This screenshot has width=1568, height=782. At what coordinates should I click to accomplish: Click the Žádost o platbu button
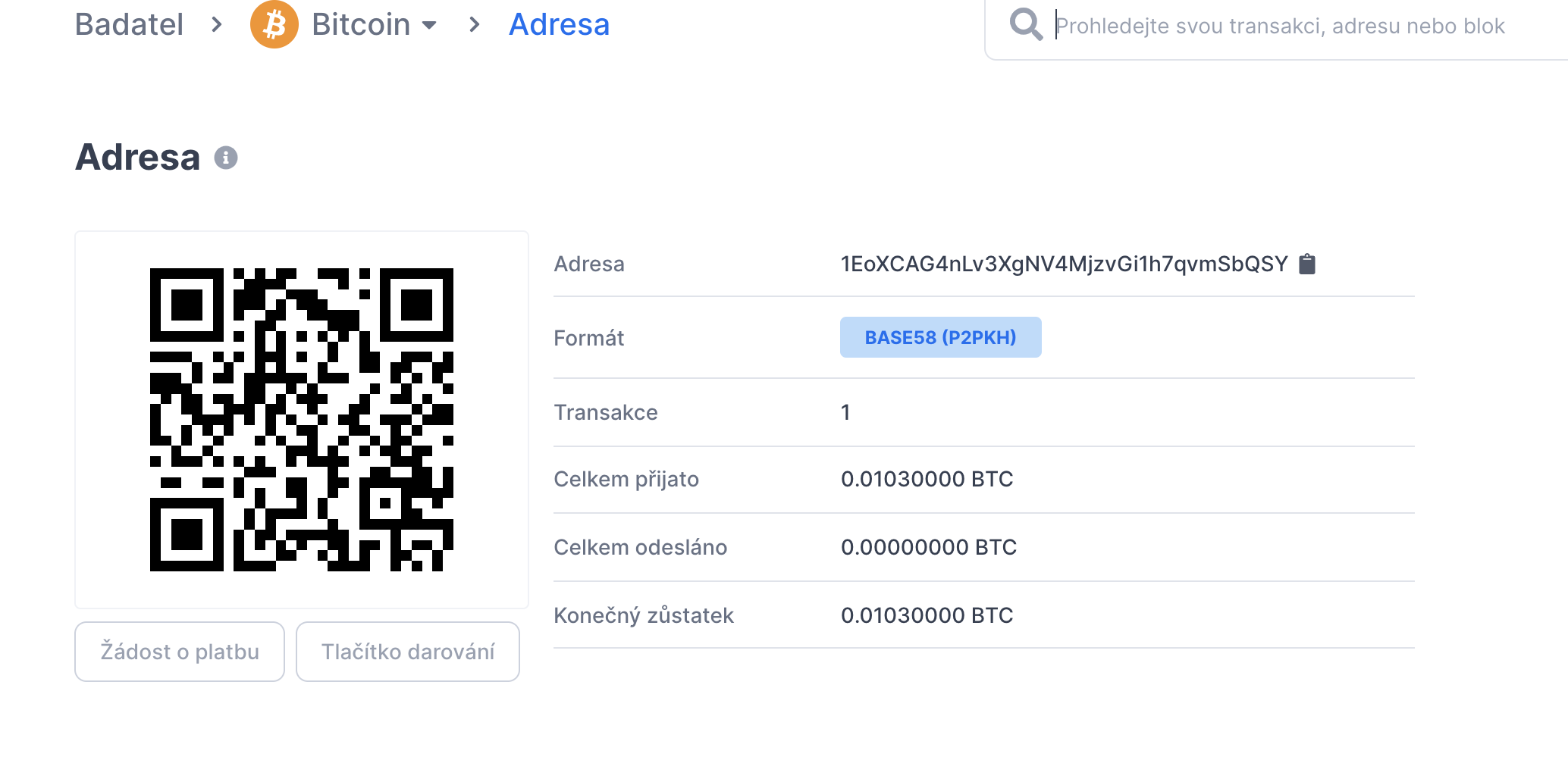click(x=180, y=652)
